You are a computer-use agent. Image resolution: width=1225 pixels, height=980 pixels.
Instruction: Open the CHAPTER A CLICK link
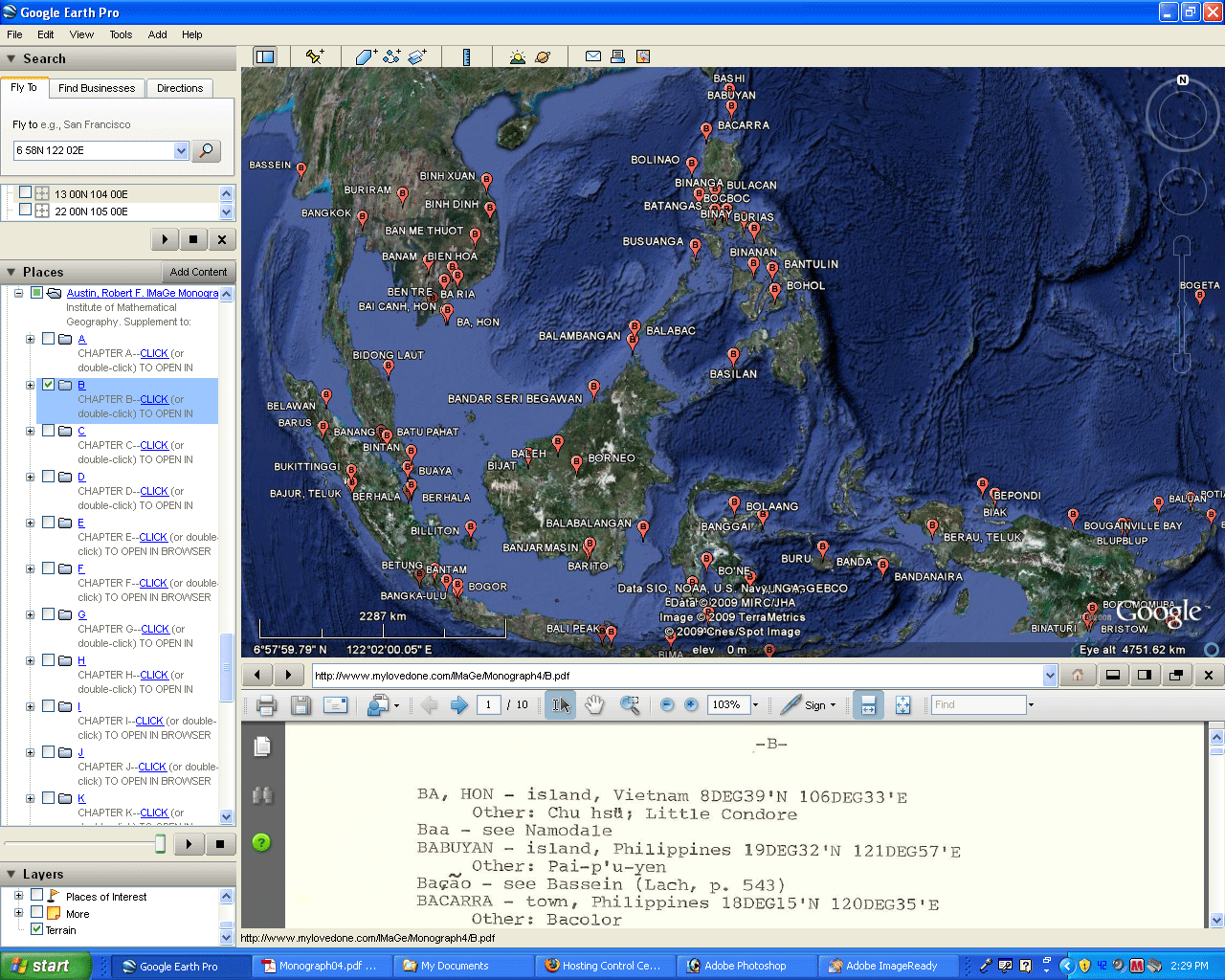click(x=154, y=353)
